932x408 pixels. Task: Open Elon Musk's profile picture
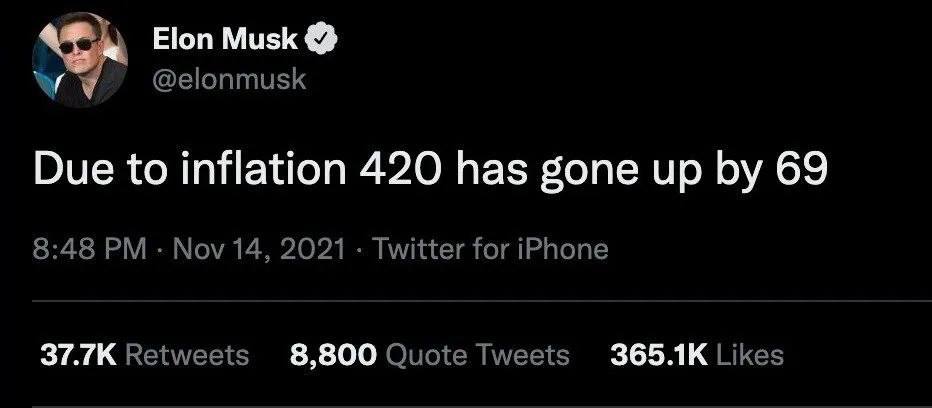point(82,60)
